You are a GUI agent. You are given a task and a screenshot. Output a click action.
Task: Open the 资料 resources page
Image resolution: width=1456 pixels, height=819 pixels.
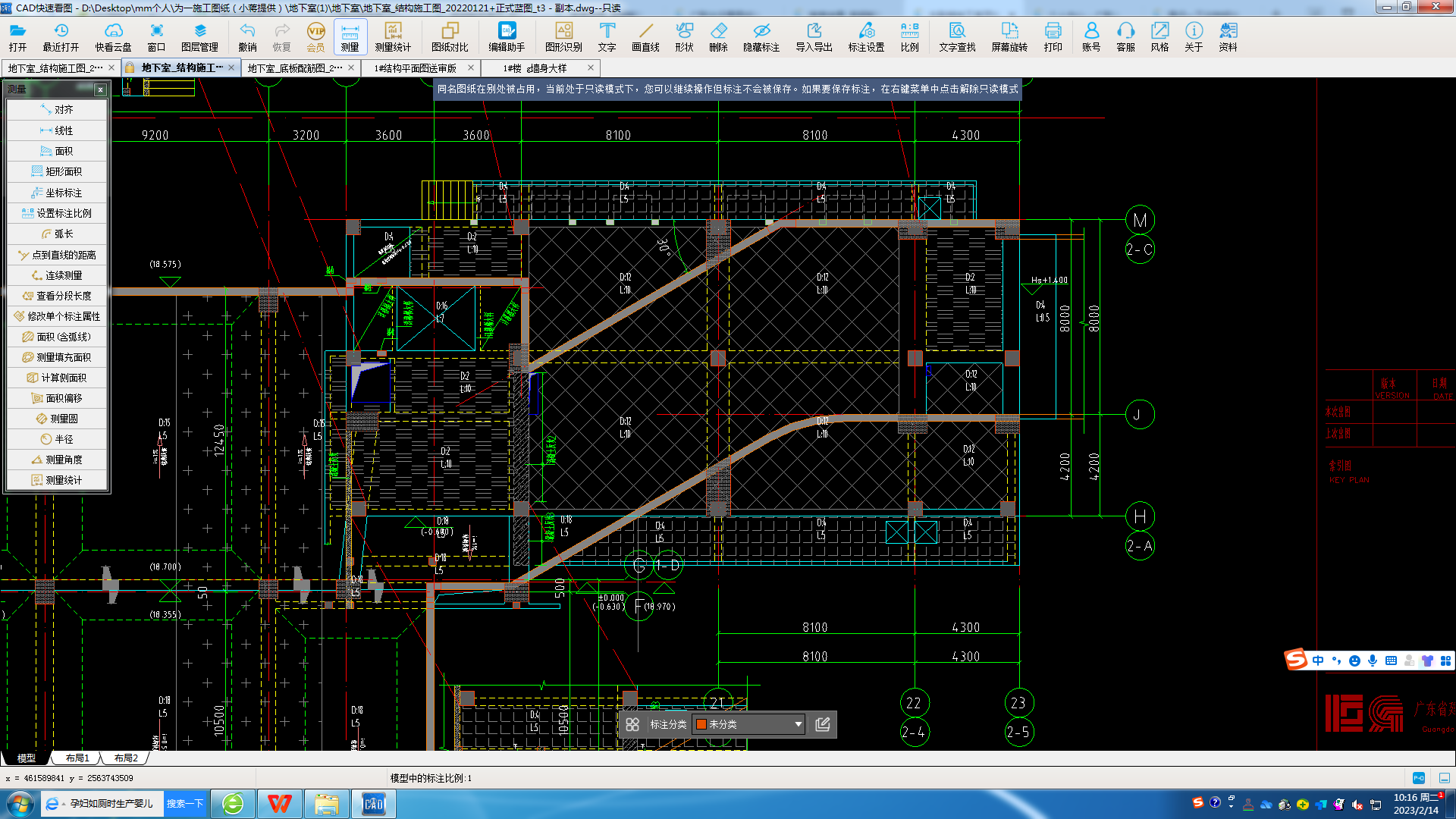click(1228, 36)
